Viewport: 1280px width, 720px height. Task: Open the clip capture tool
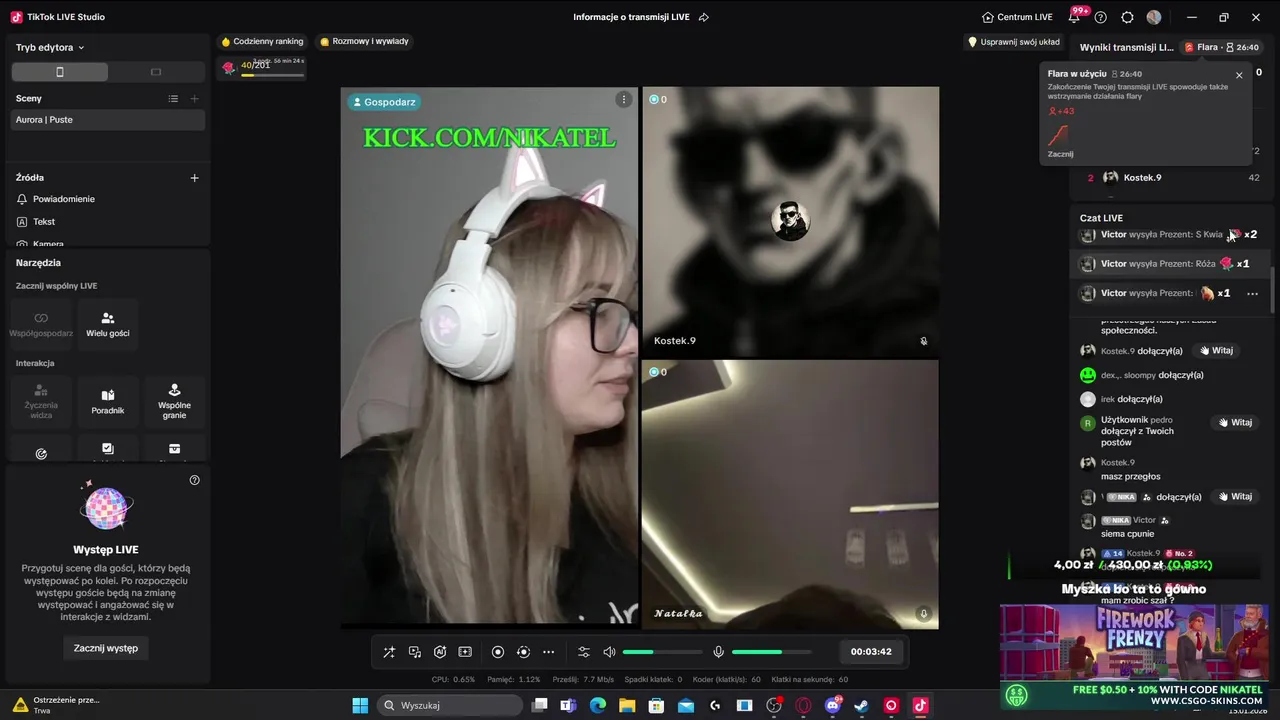465,652
